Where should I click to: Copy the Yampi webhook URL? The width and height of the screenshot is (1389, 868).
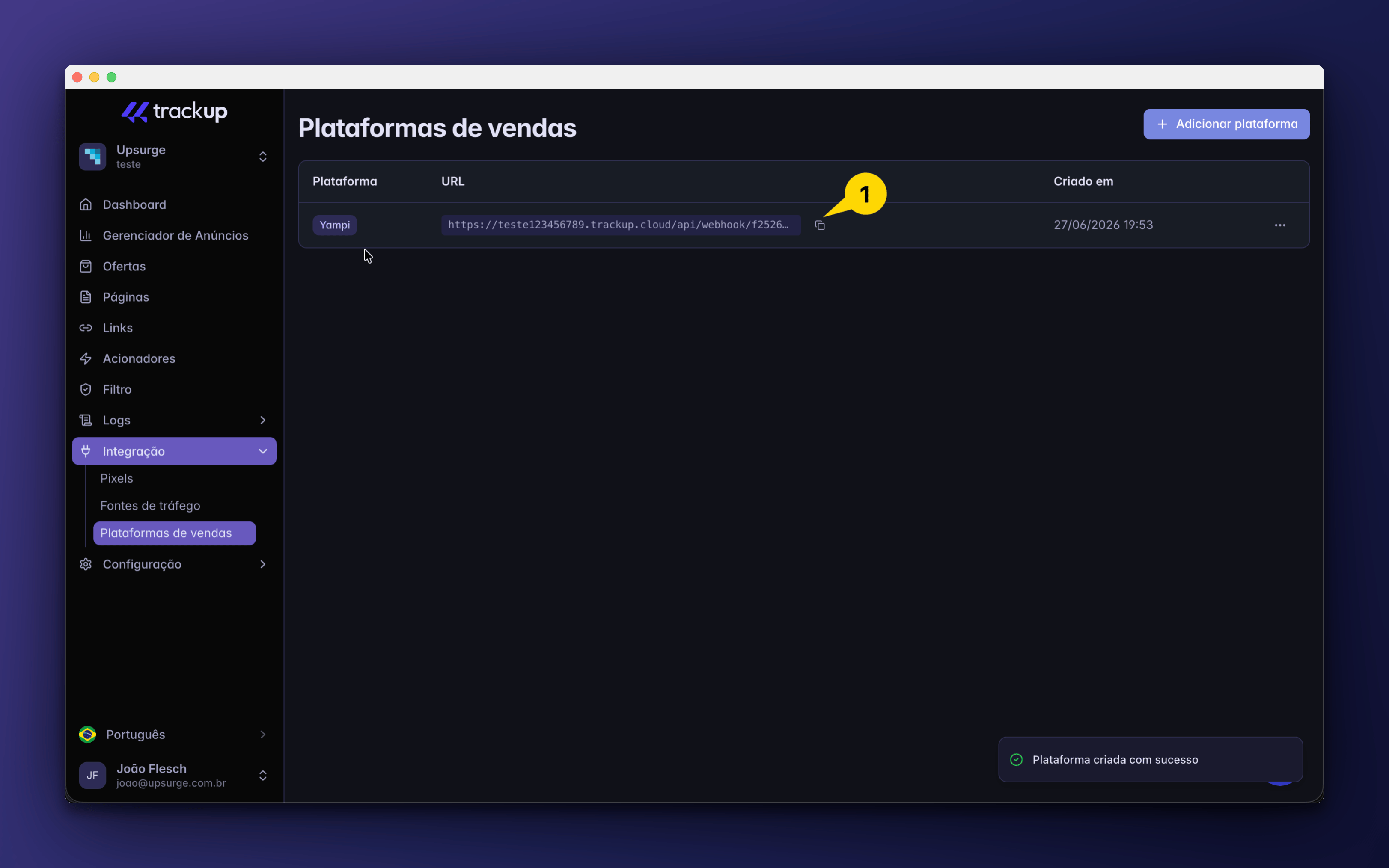(x=820, y=225)
